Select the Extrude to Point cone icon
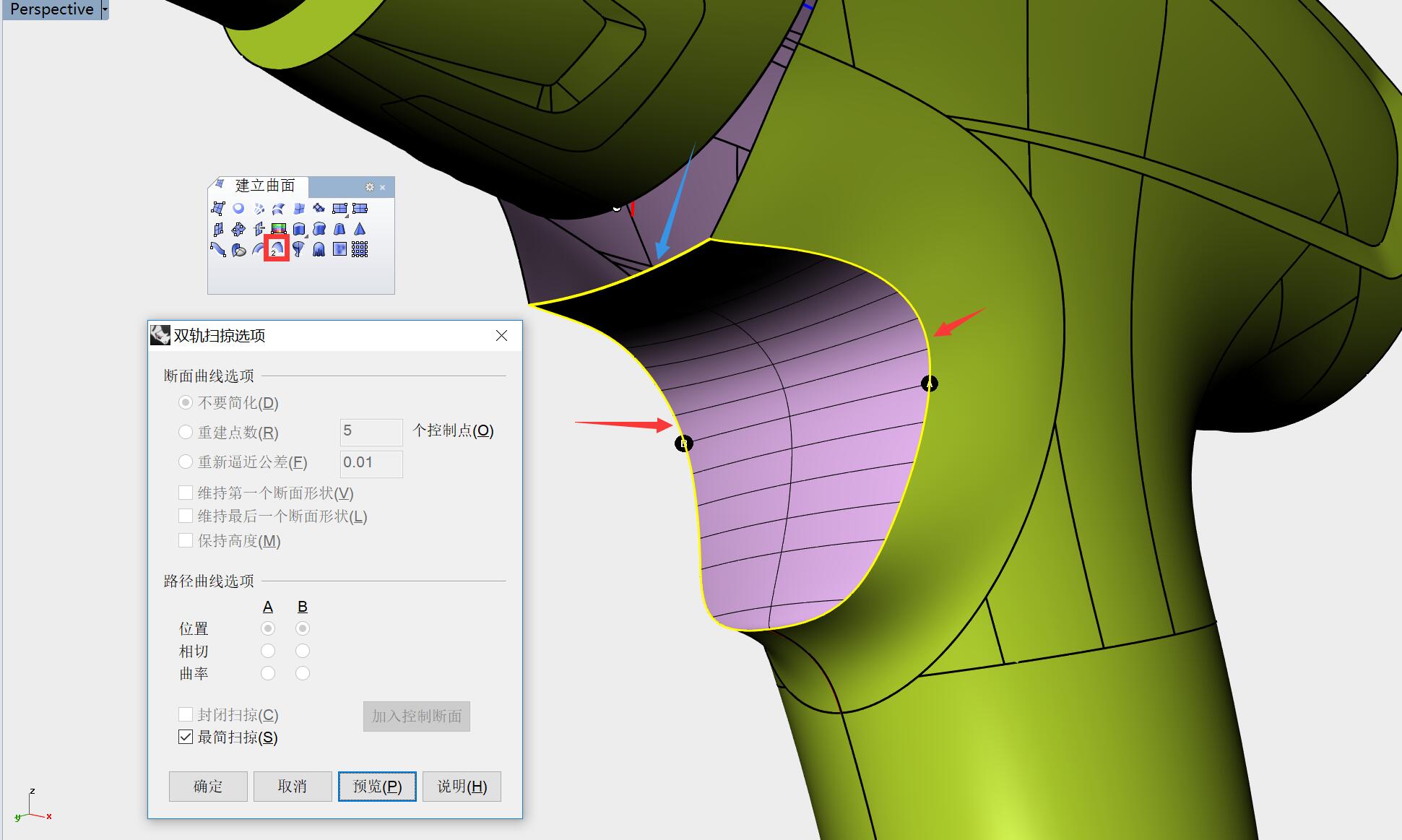Screen dimensions: 1402x840 click(x=360, y=229)
